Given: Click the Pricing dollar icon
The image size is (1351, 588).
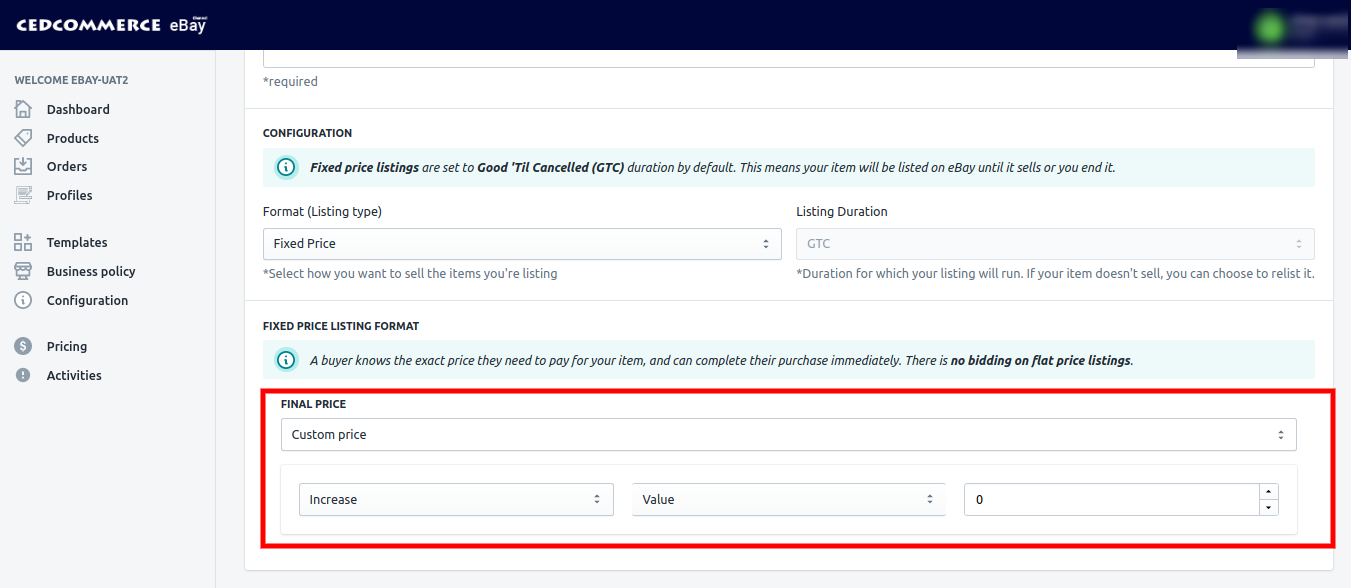Looking at the screenshot, I should coord(23,346).
